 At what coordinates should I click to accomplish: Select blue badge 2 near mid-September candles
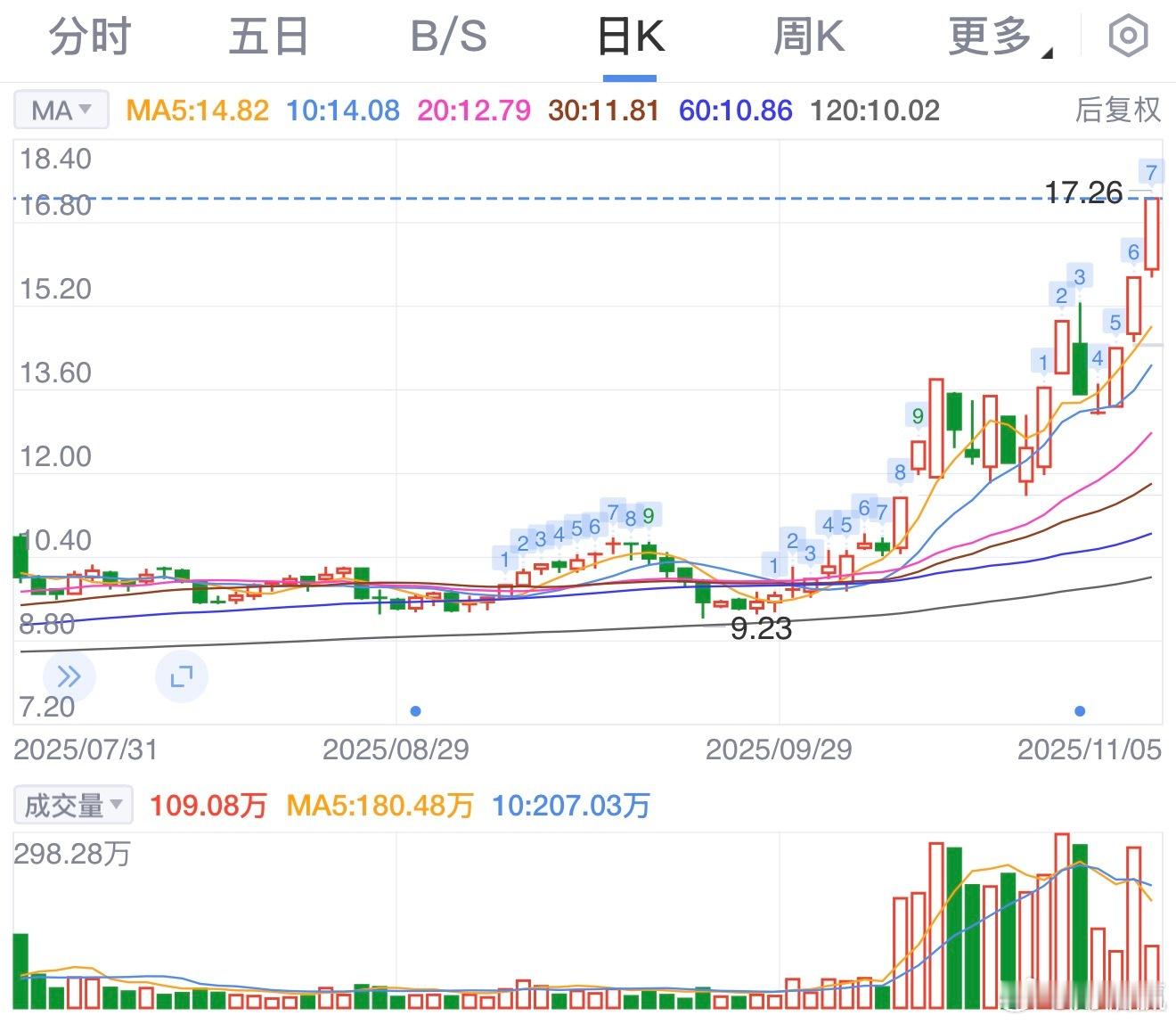click(x=791, y=540)
